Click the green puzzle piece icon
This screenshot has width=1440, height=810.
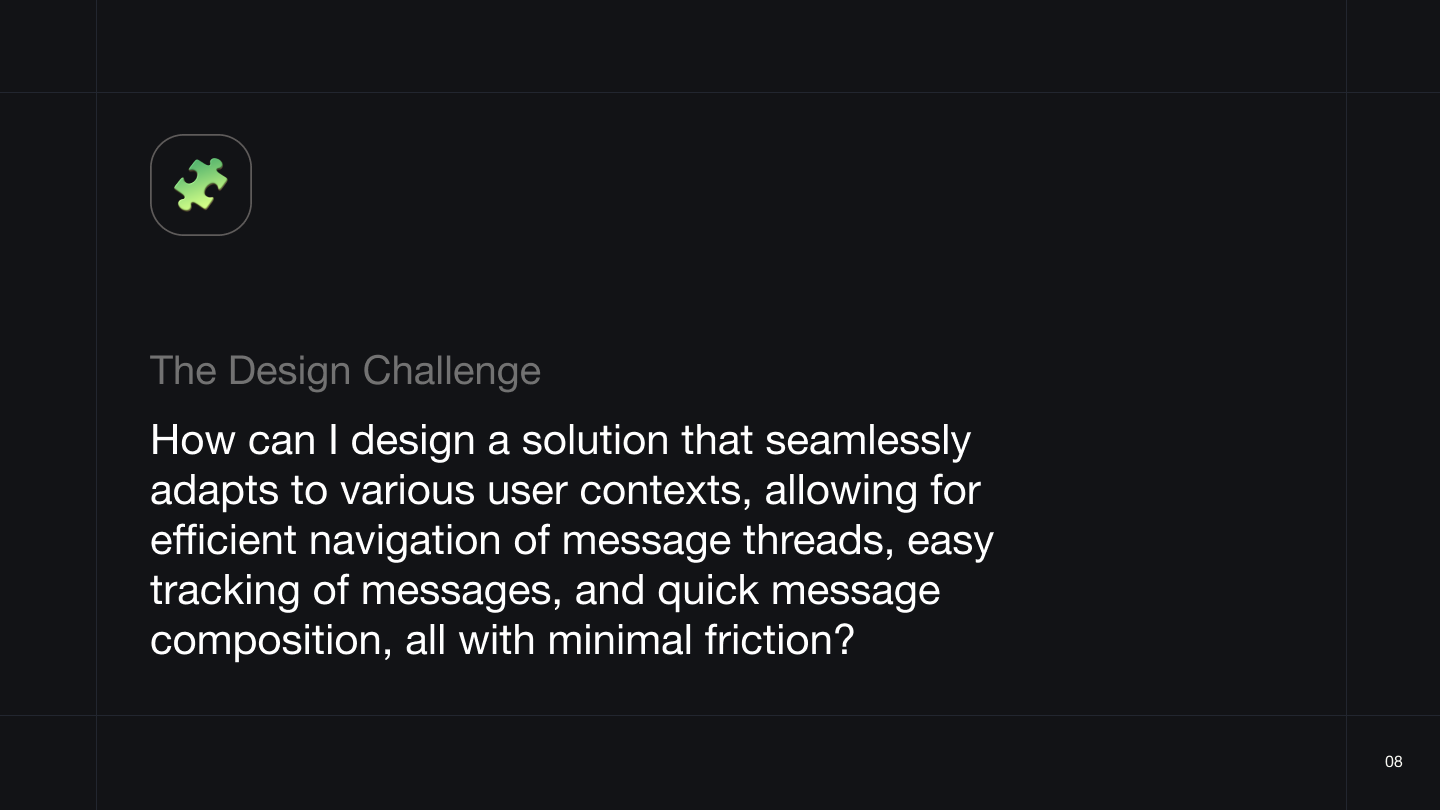pyautogui.click(x=201, y=185)
